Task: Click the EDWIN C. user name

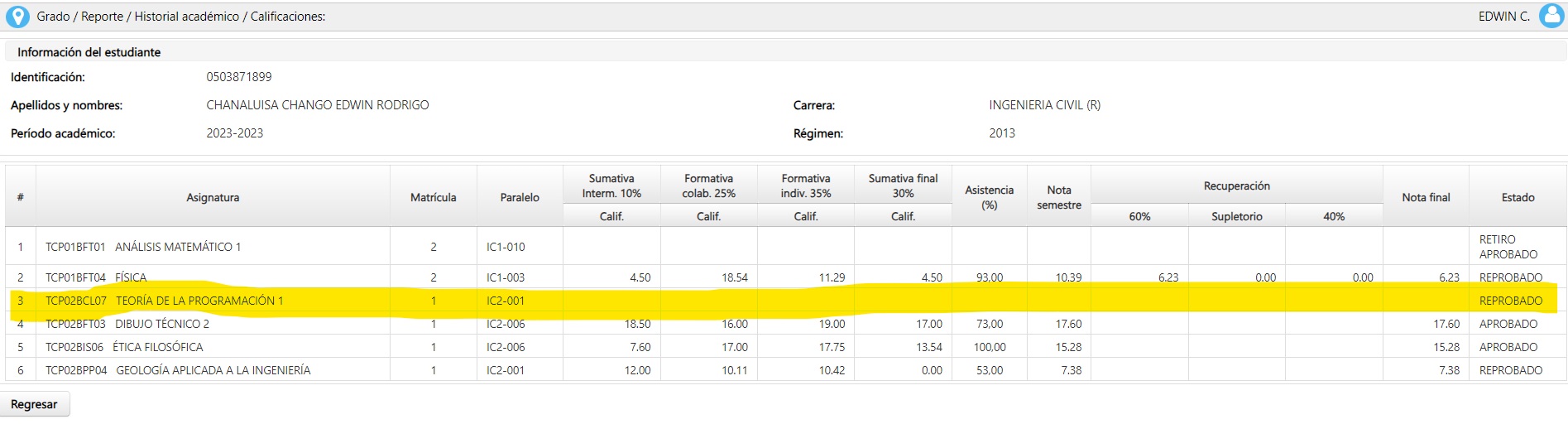Action: pos(1503,17)
